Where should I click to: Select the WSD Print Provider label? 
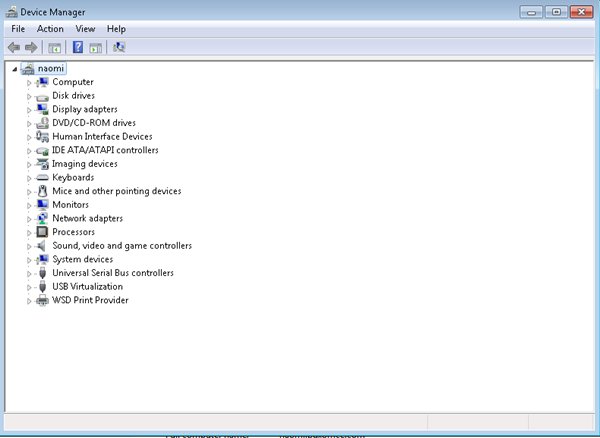(x=90, y=300)
